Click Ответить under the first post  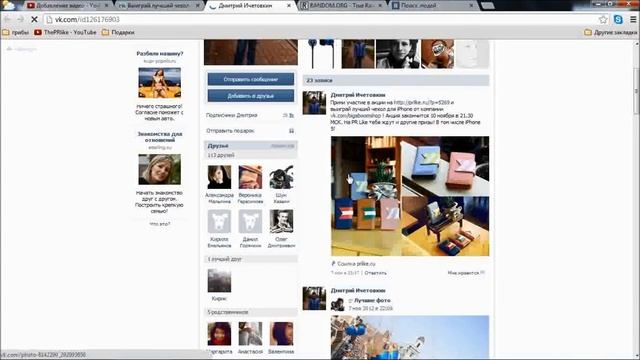pyautogui.click(x=375, y=273)
